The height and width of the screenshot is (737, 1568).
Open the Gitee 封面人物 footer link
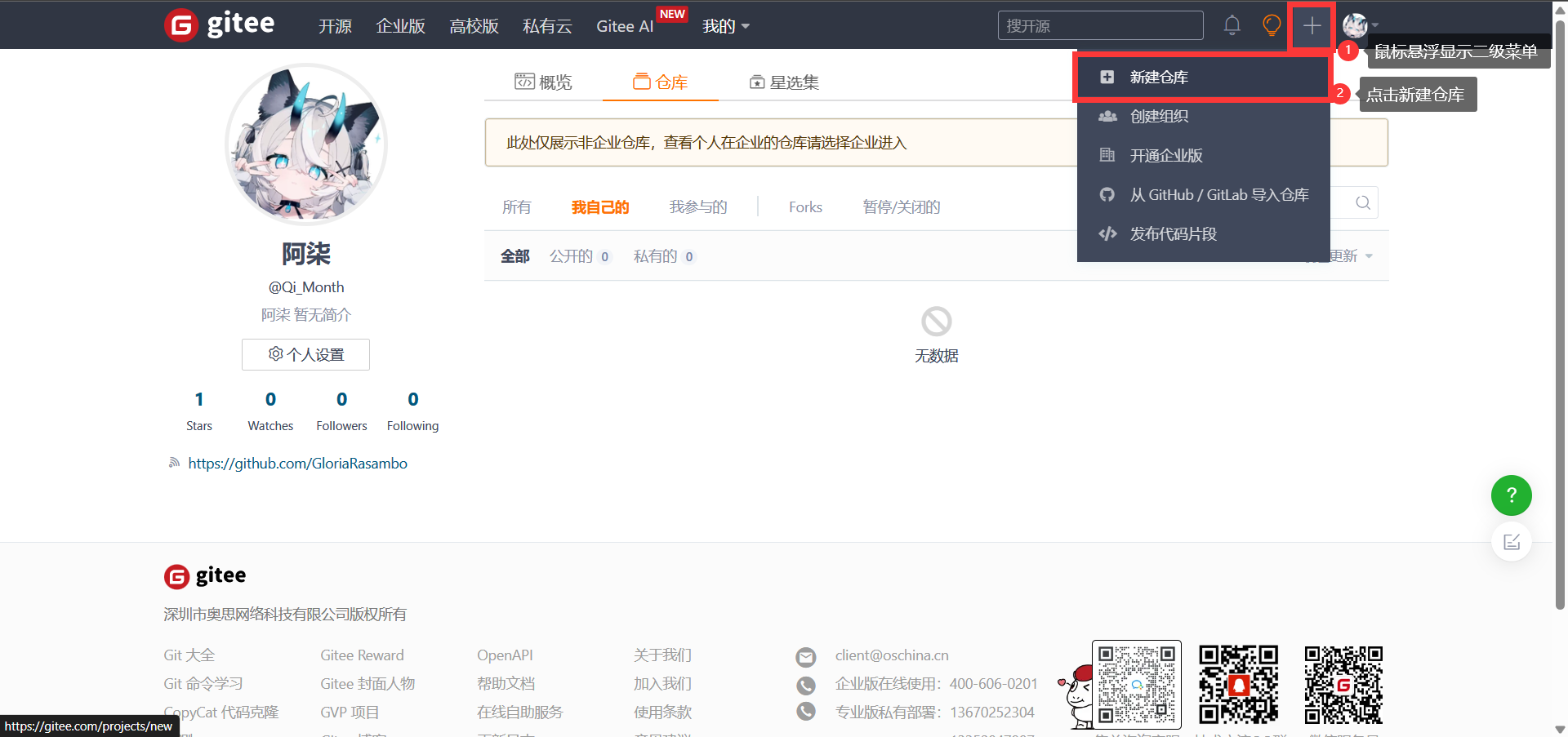tap(367, 684)
